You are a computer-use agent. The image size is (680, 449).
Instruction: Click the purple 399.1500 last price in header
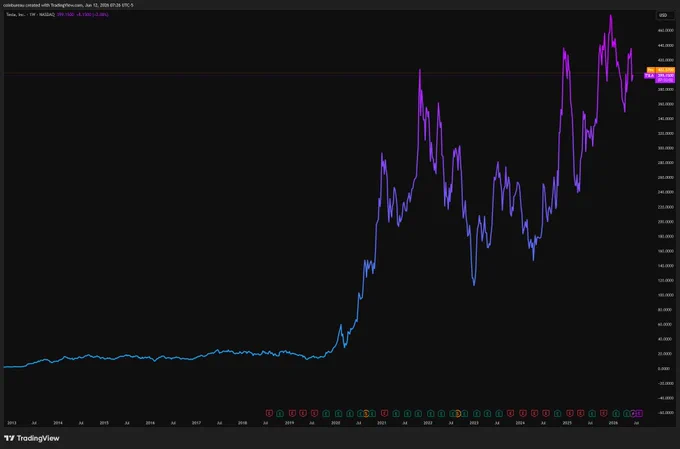65,14
